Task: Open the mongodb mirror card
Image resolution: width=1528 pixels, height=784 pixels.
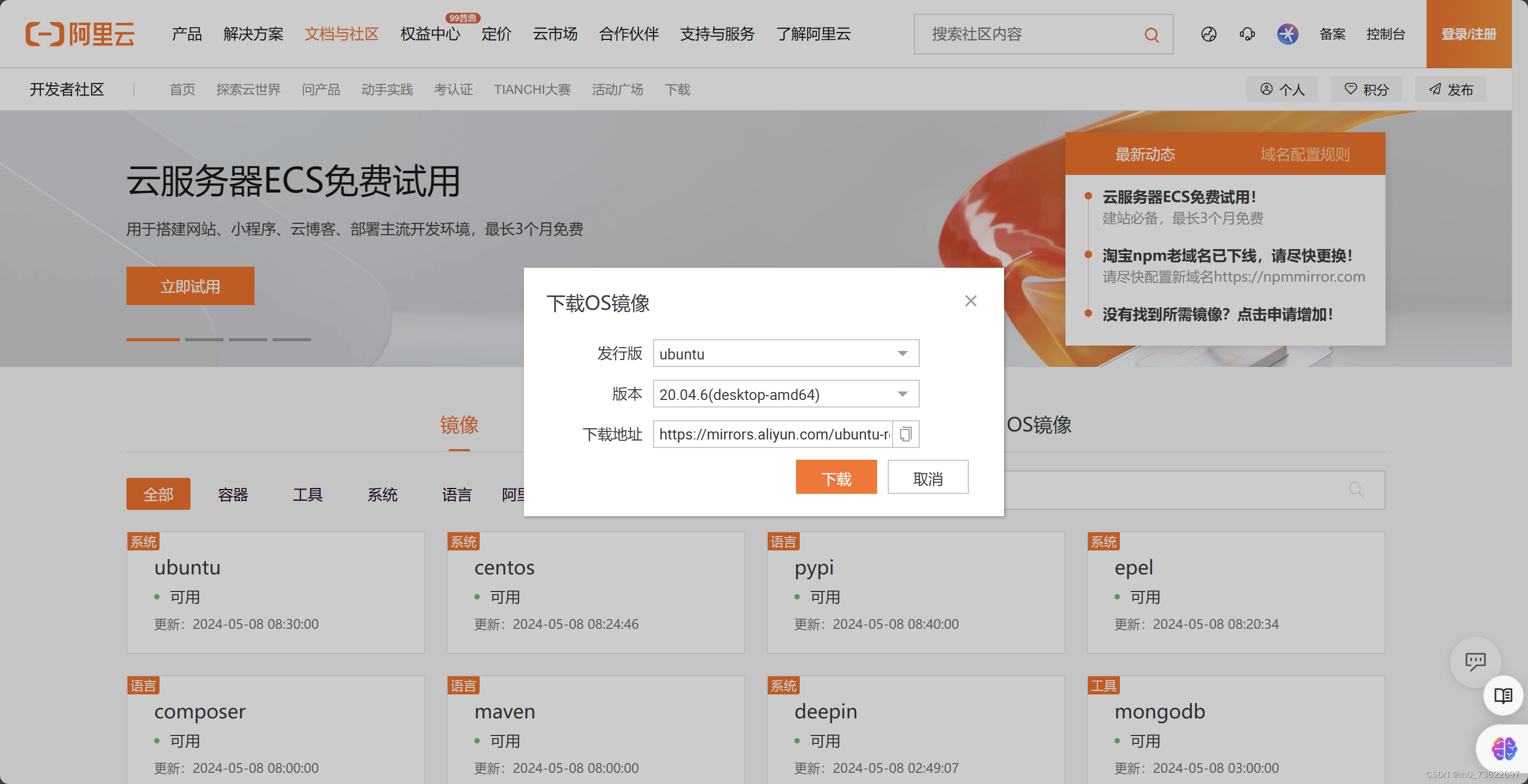Action: click(1236, 730)
